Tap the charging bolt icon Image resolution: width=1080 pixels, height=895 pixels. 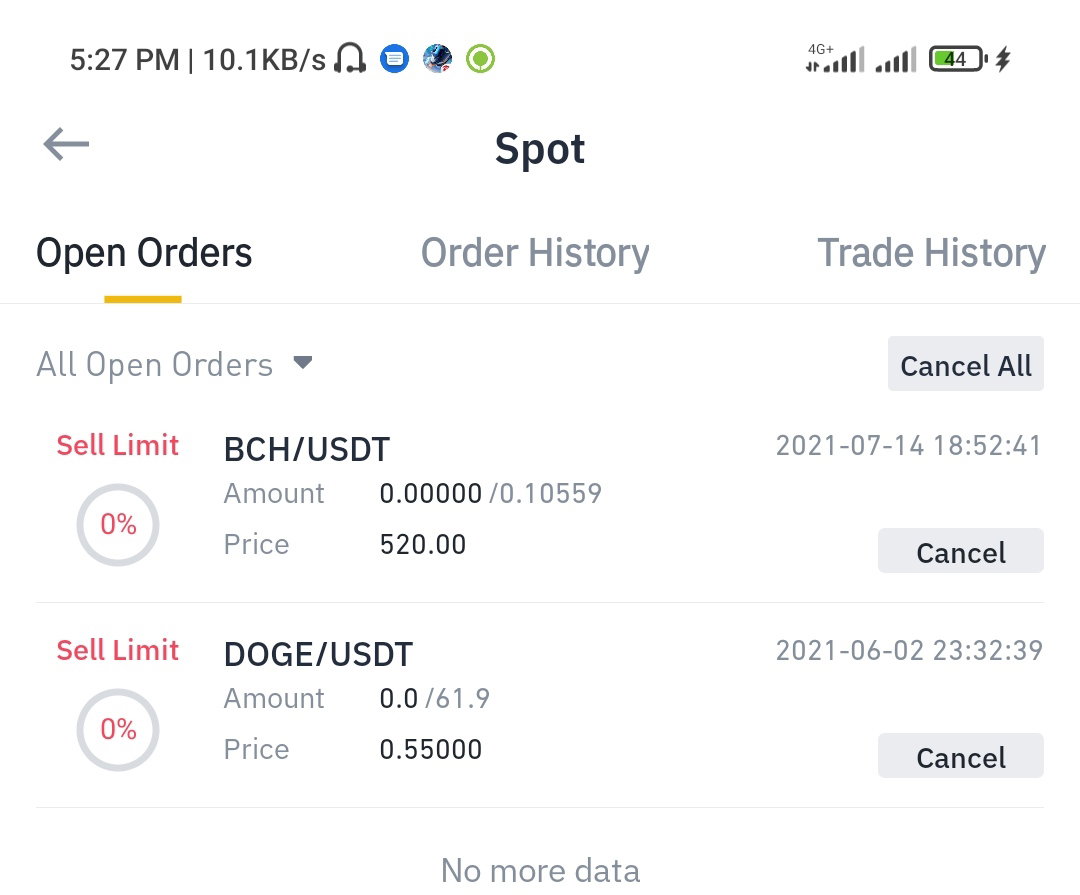click(x=1003, y=59)
